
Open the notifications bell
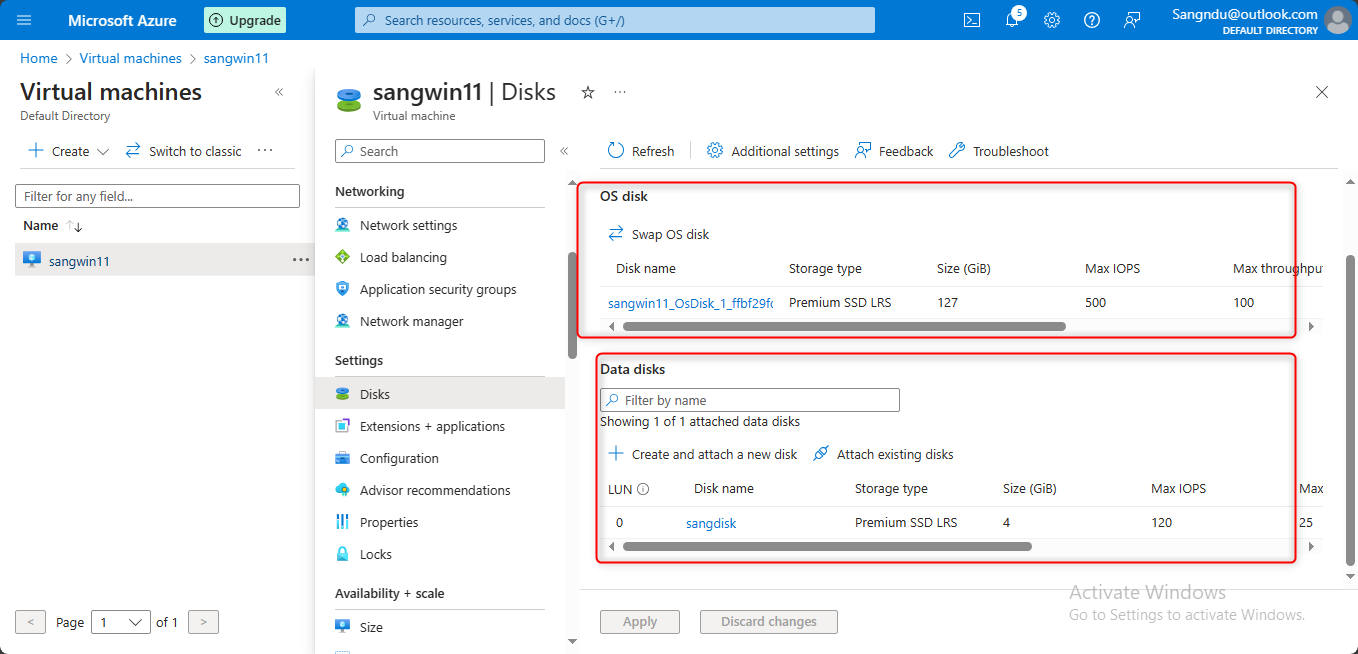click(x=1012, y=20)
